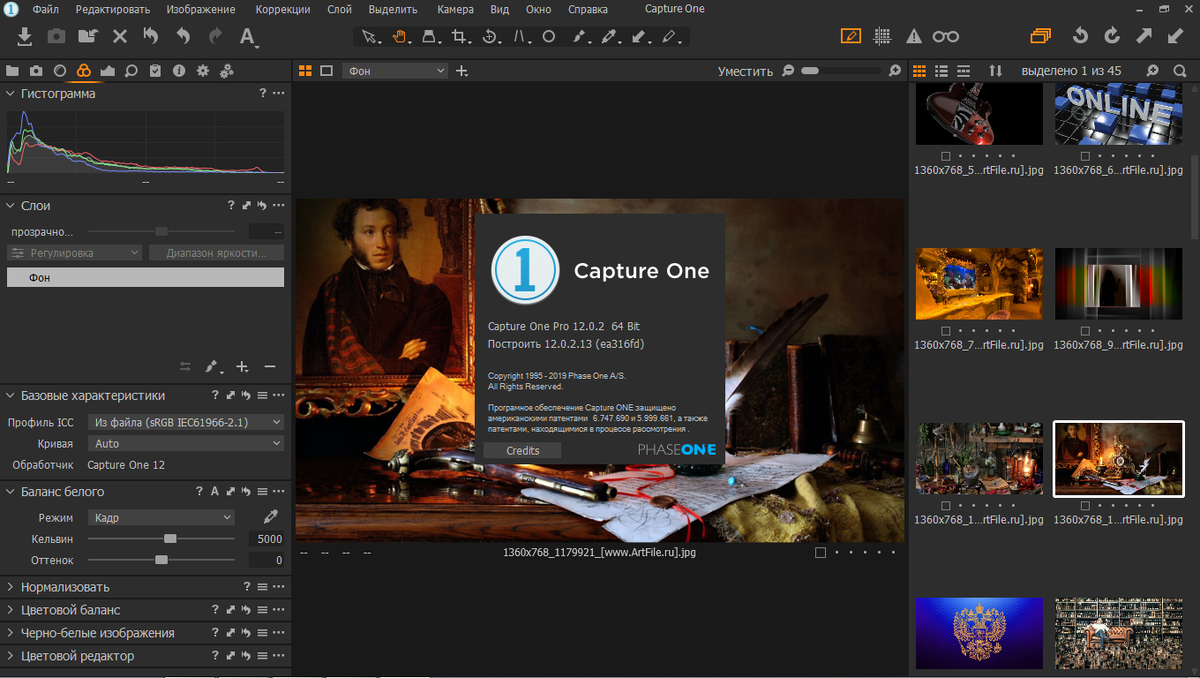Expand the Цветовой редактор panel
Image resolution: width=1200 pixels, height=678 pixels.
tap(11, 656)
